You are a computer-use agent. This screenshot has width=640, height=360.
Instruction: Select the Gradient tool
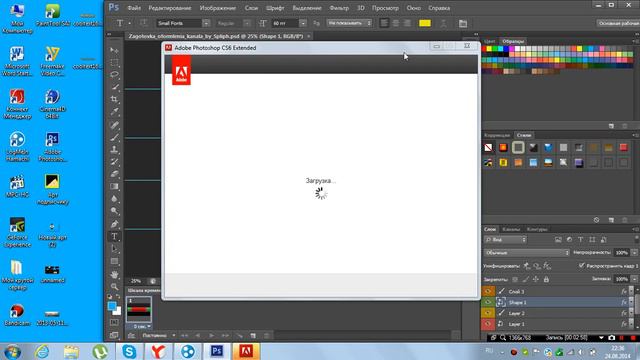click(115, 187)
